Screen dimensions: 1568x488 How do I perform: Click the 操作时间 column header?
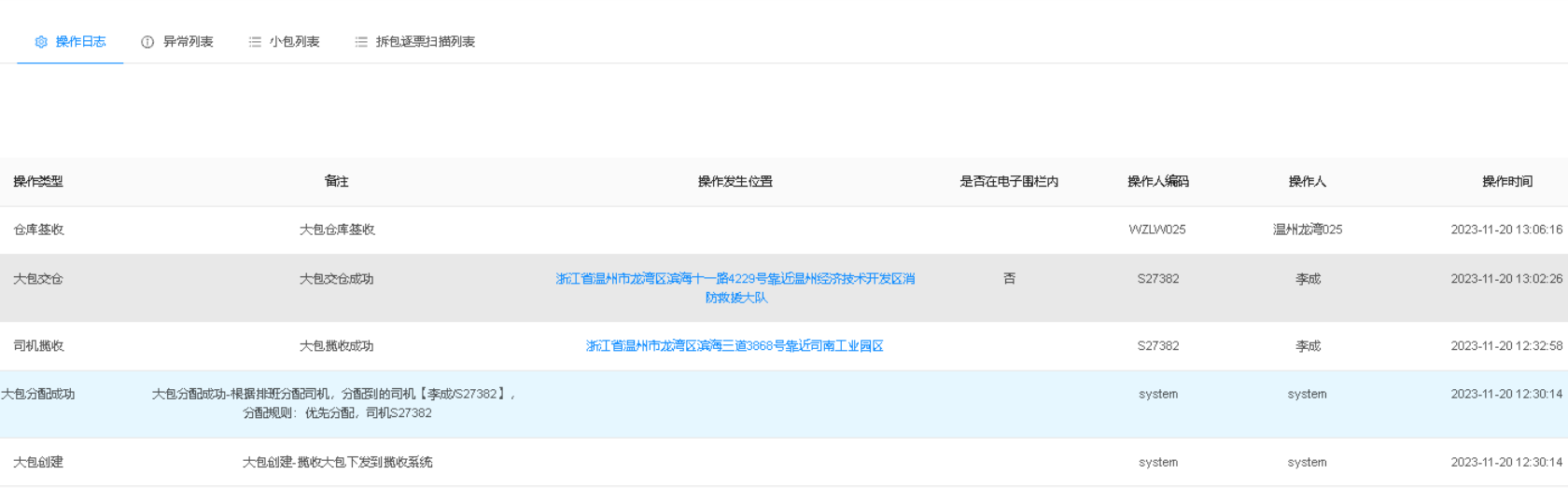point(1507,182)
